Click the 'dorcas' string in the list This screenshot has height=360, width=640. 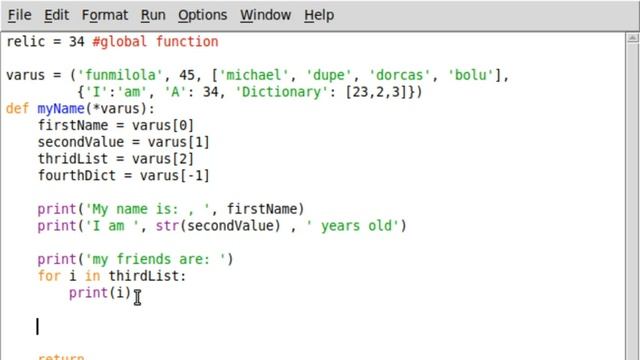399,75
